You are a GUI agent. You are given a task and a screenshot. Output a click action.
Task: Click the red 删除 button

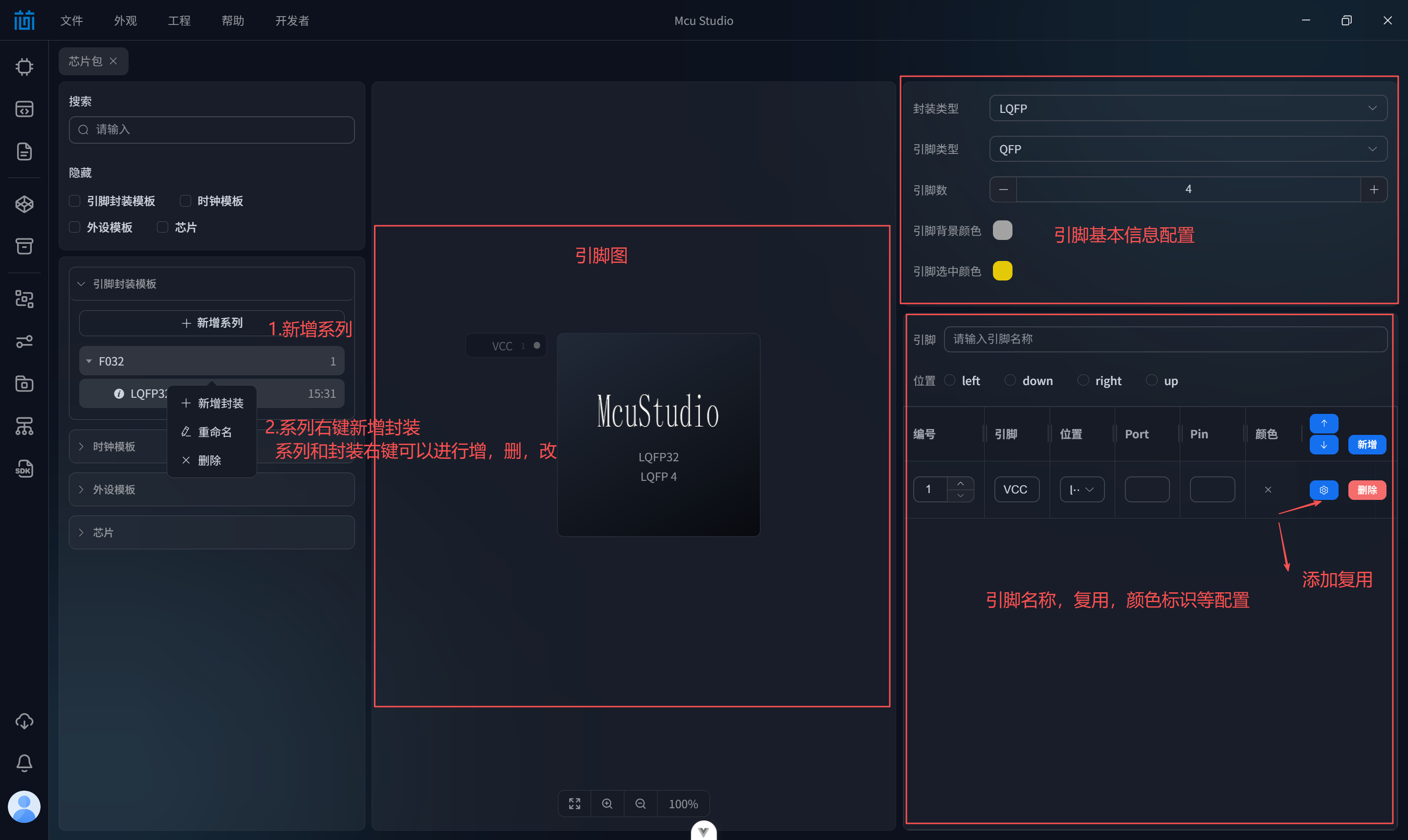(1366, 490)
